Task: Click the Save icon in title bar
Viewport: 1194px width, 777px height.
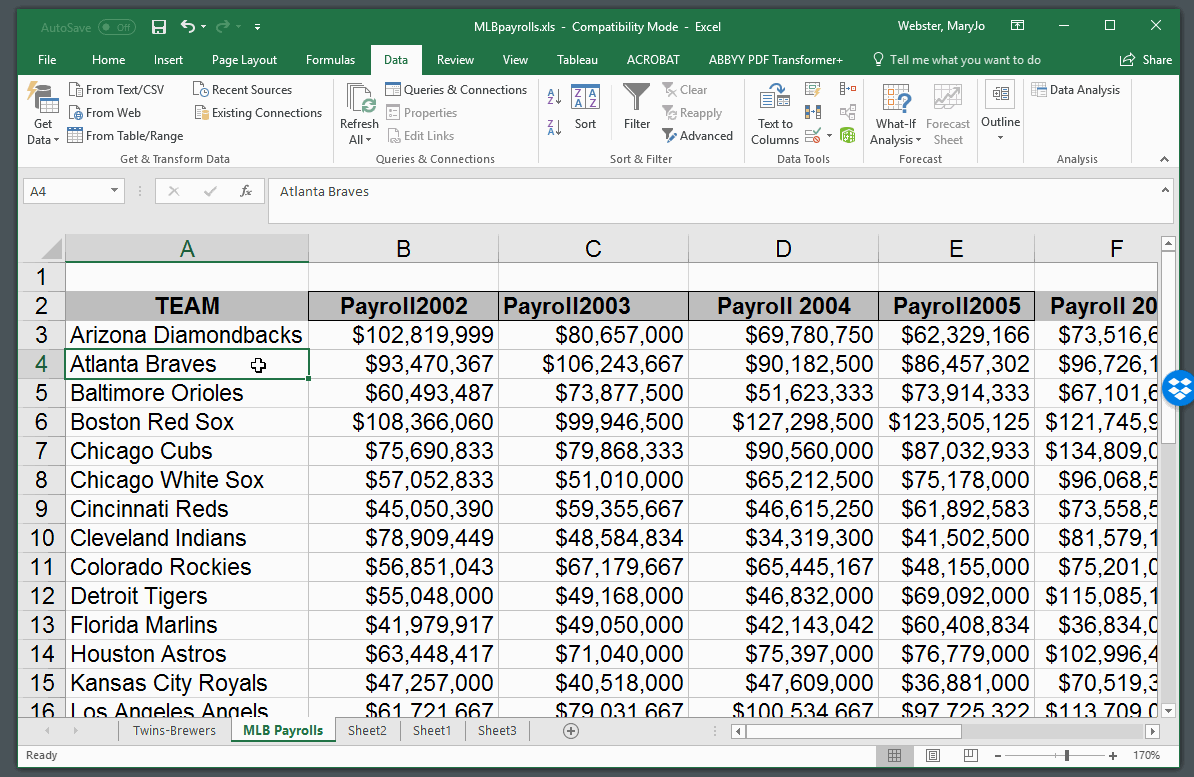Action: point(159,27)
